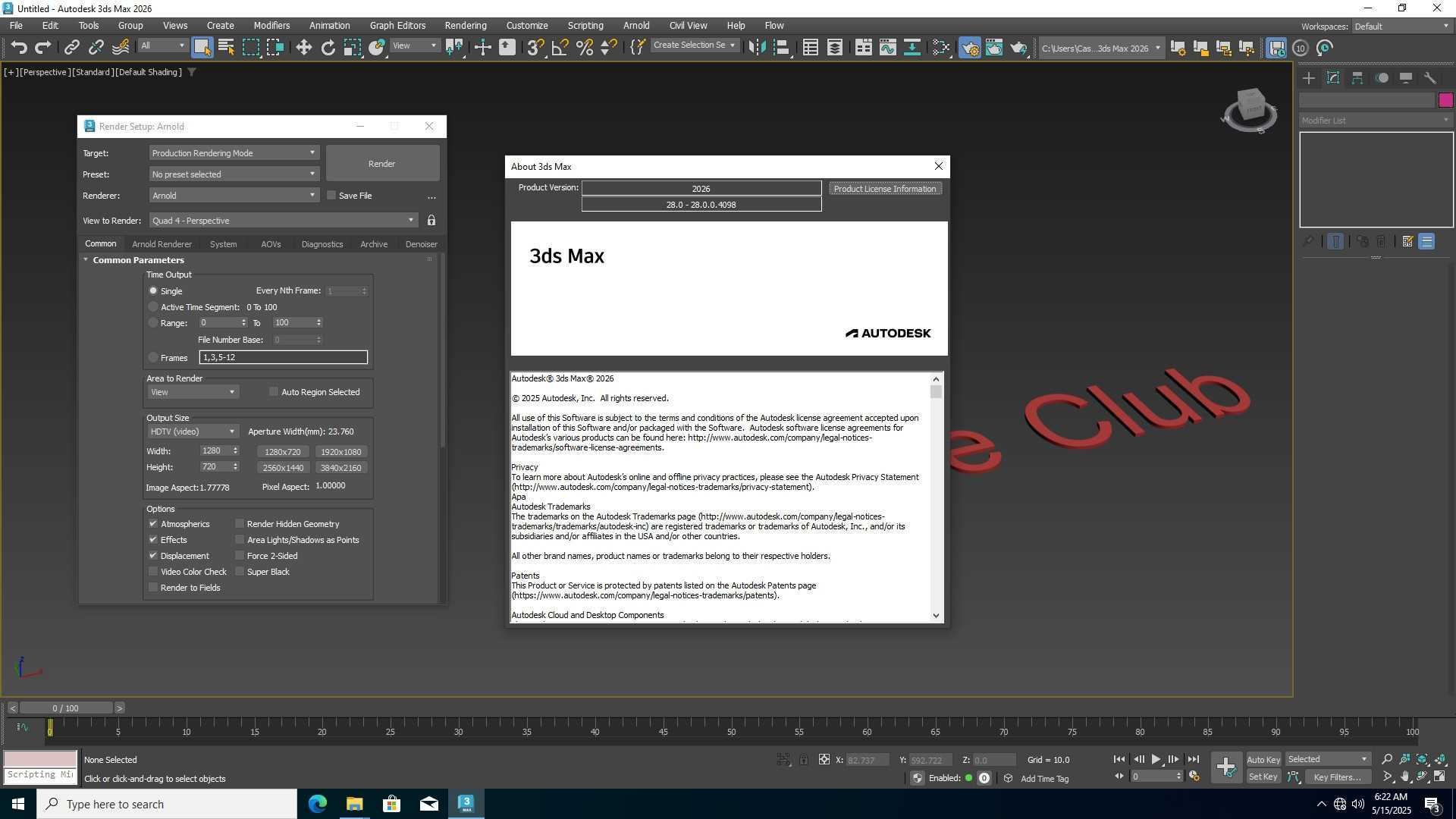Screen dimensions: 1456x819
Task: Switch to the Arnold Renderer tab
Action: (x=162, y=244)
